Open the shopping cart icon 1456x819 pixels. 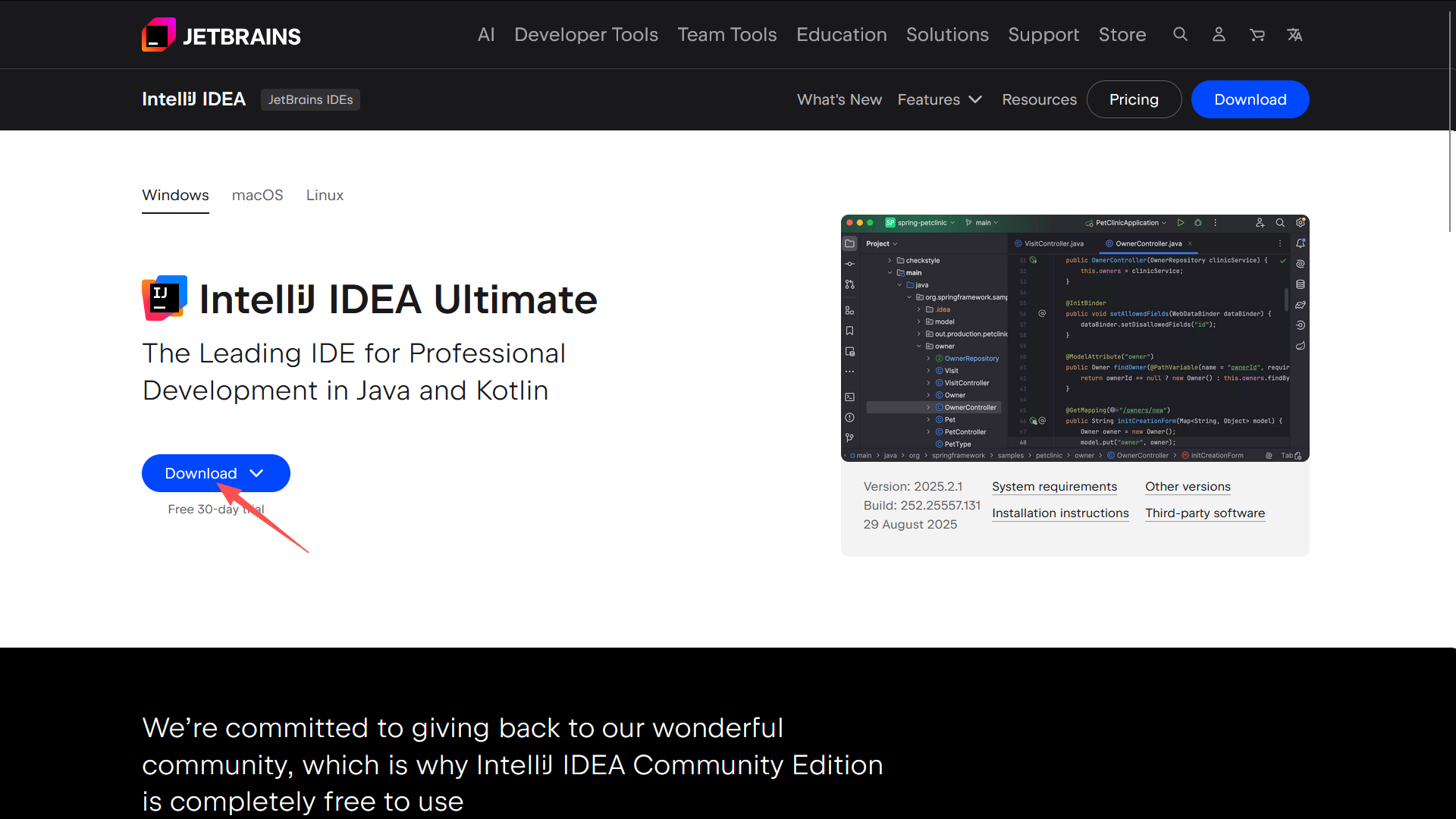1257,34
